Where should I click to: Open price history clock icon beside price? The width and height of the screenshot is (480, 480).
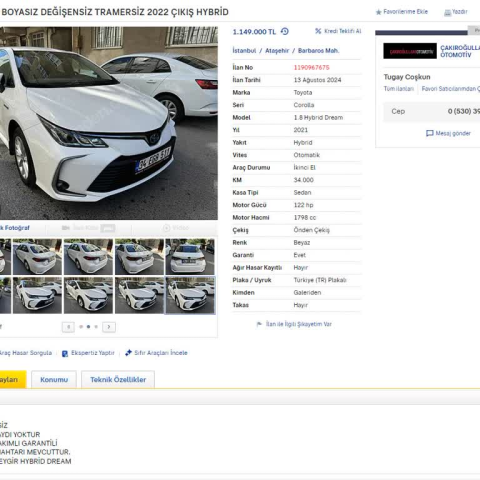[284, 31]
